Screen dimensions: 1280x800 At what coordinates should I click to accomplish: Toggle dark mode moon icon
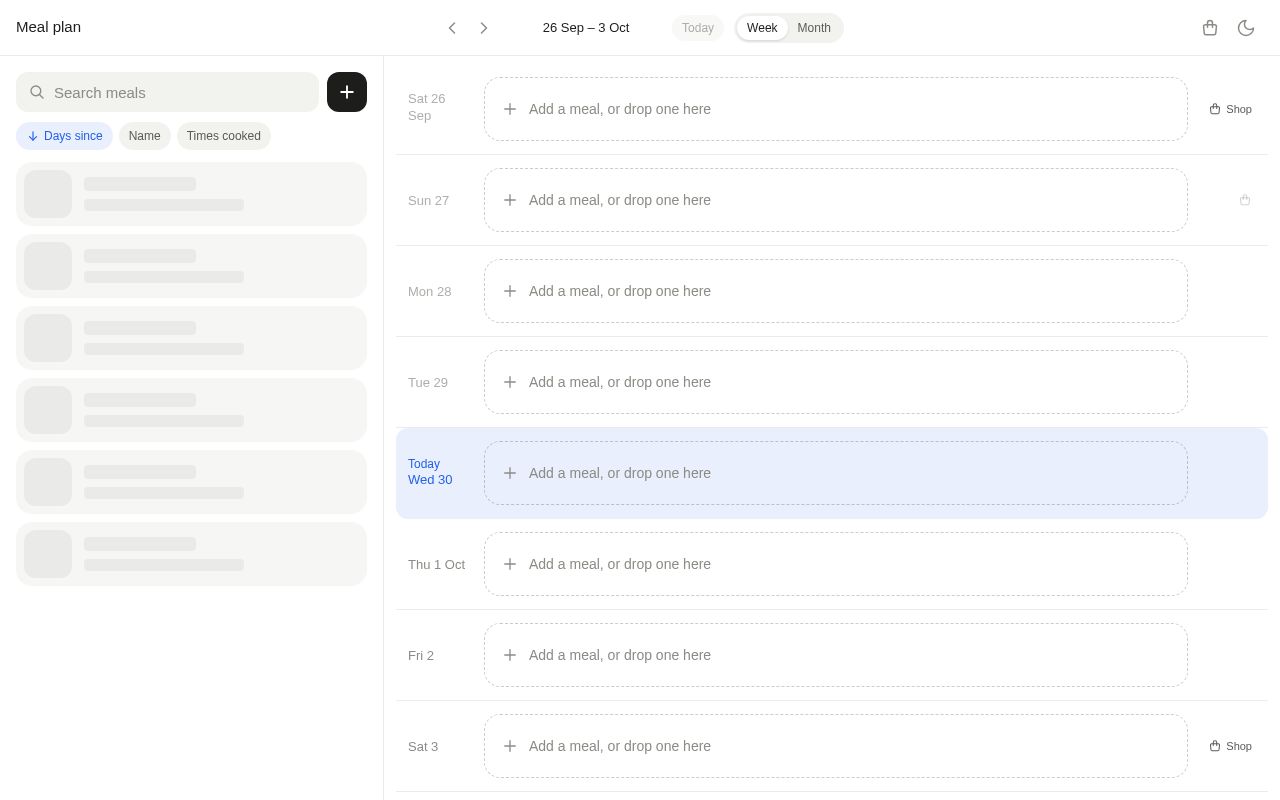coord(1246,28)
